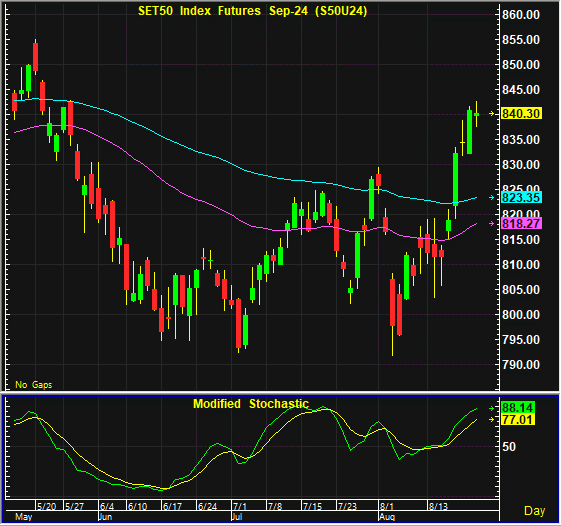Image resolution: width=561 pixels, height=526 pixels.
Task: Click the cyan 823.35 moving average label
Action: (521, 197)
